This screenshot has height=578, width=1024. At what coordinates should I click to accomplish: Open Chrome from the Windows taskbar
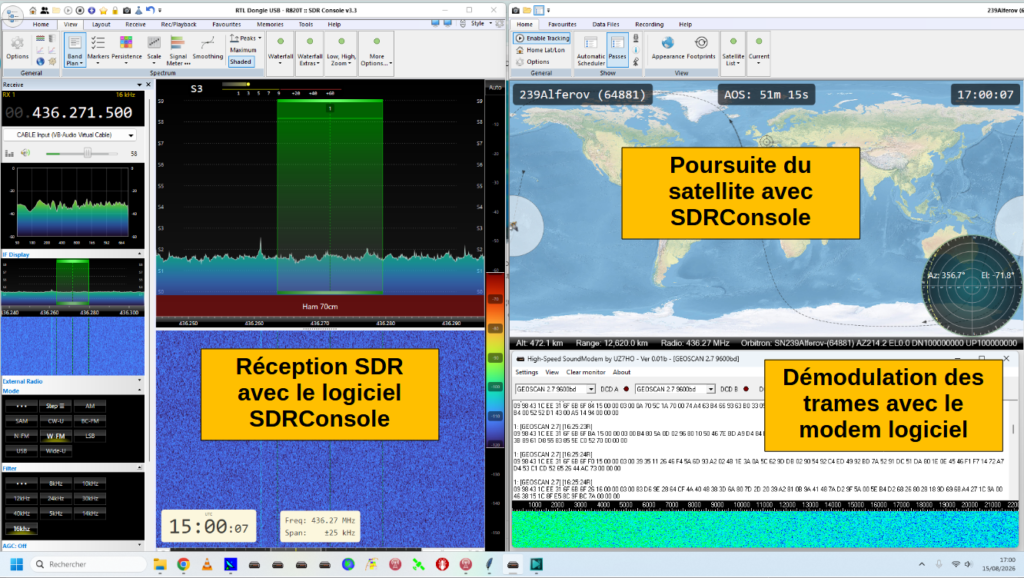(184, 564)
